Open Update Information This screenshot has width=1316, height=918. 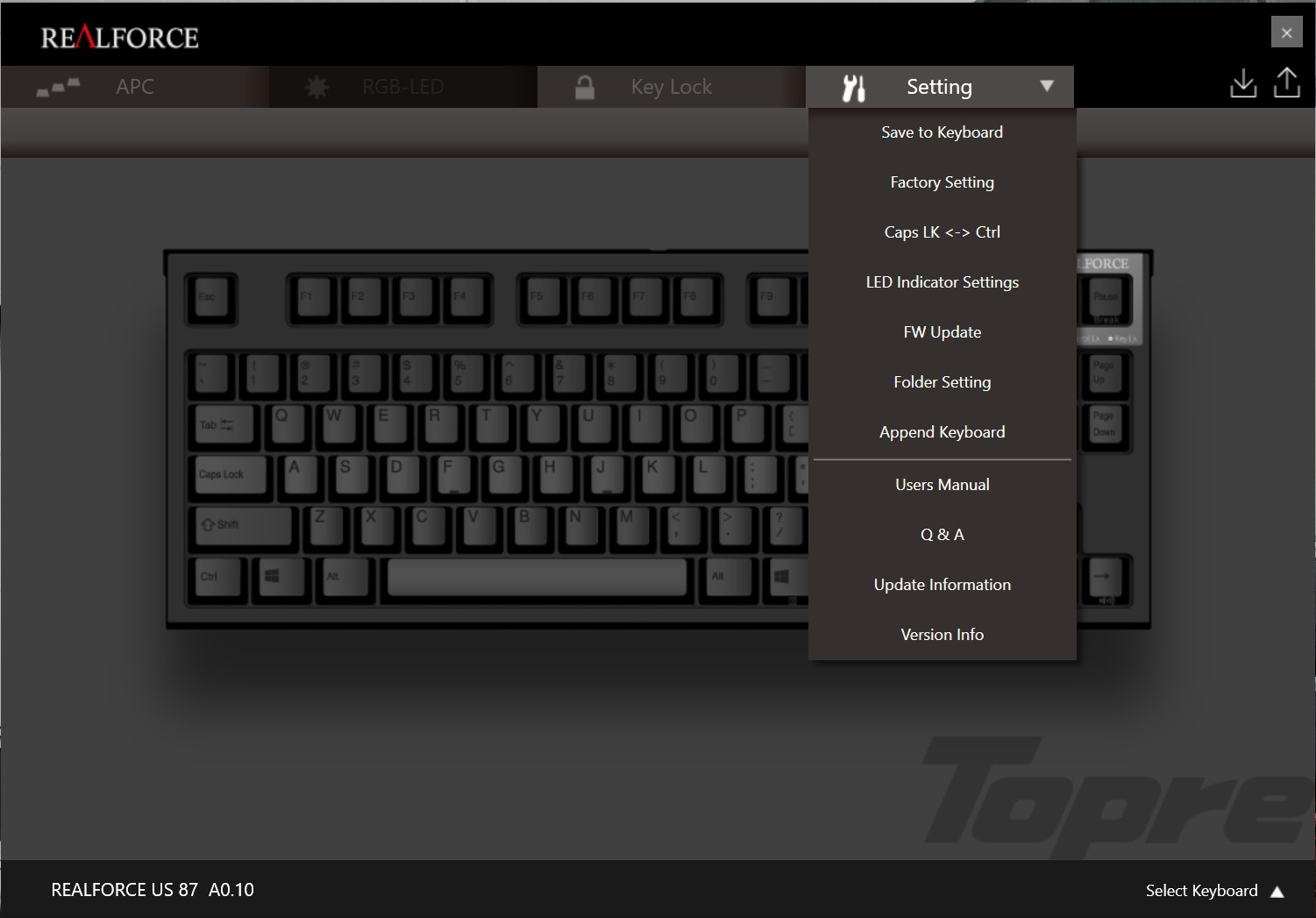942,584
